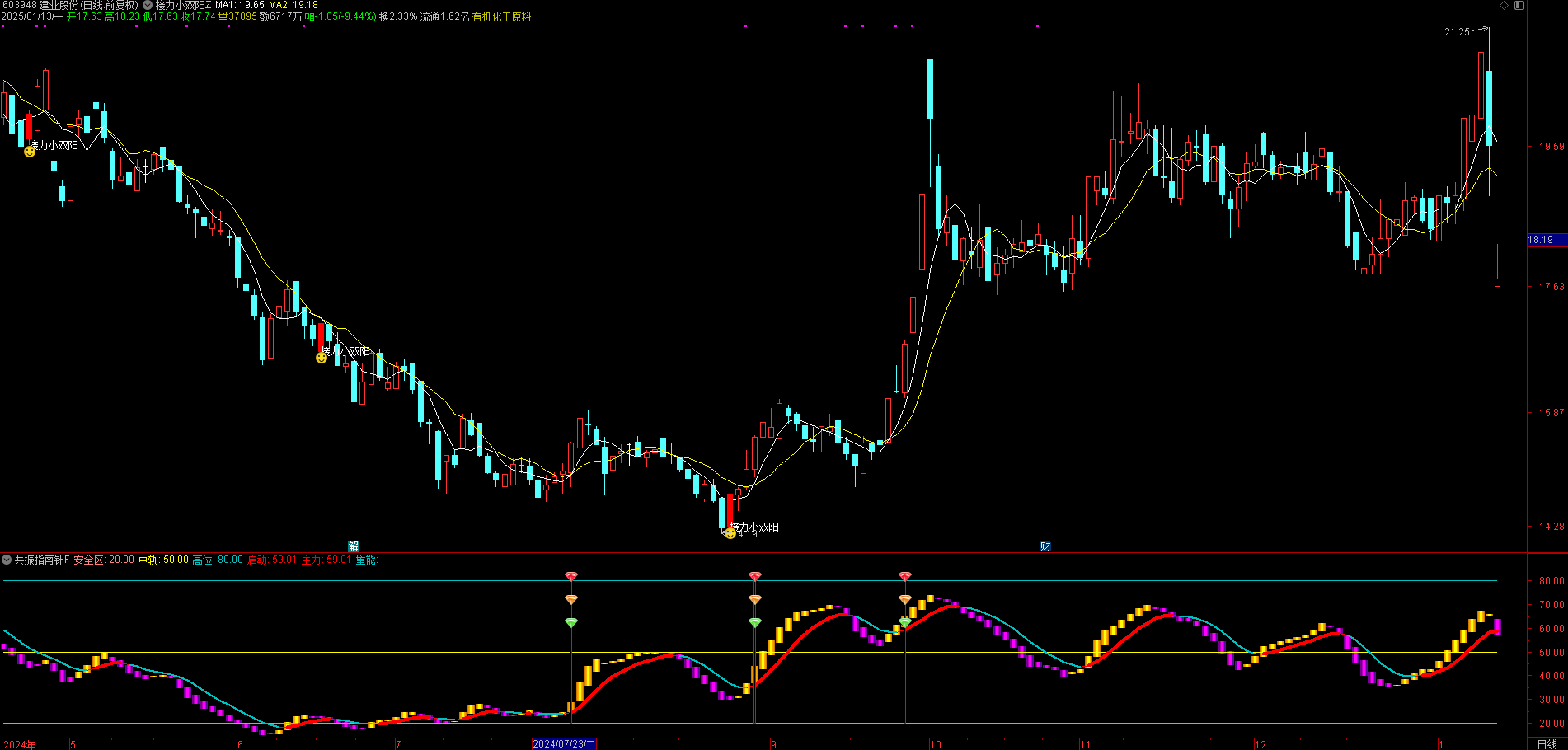Click the MA2: 19.18 value

tap(293, 5)
